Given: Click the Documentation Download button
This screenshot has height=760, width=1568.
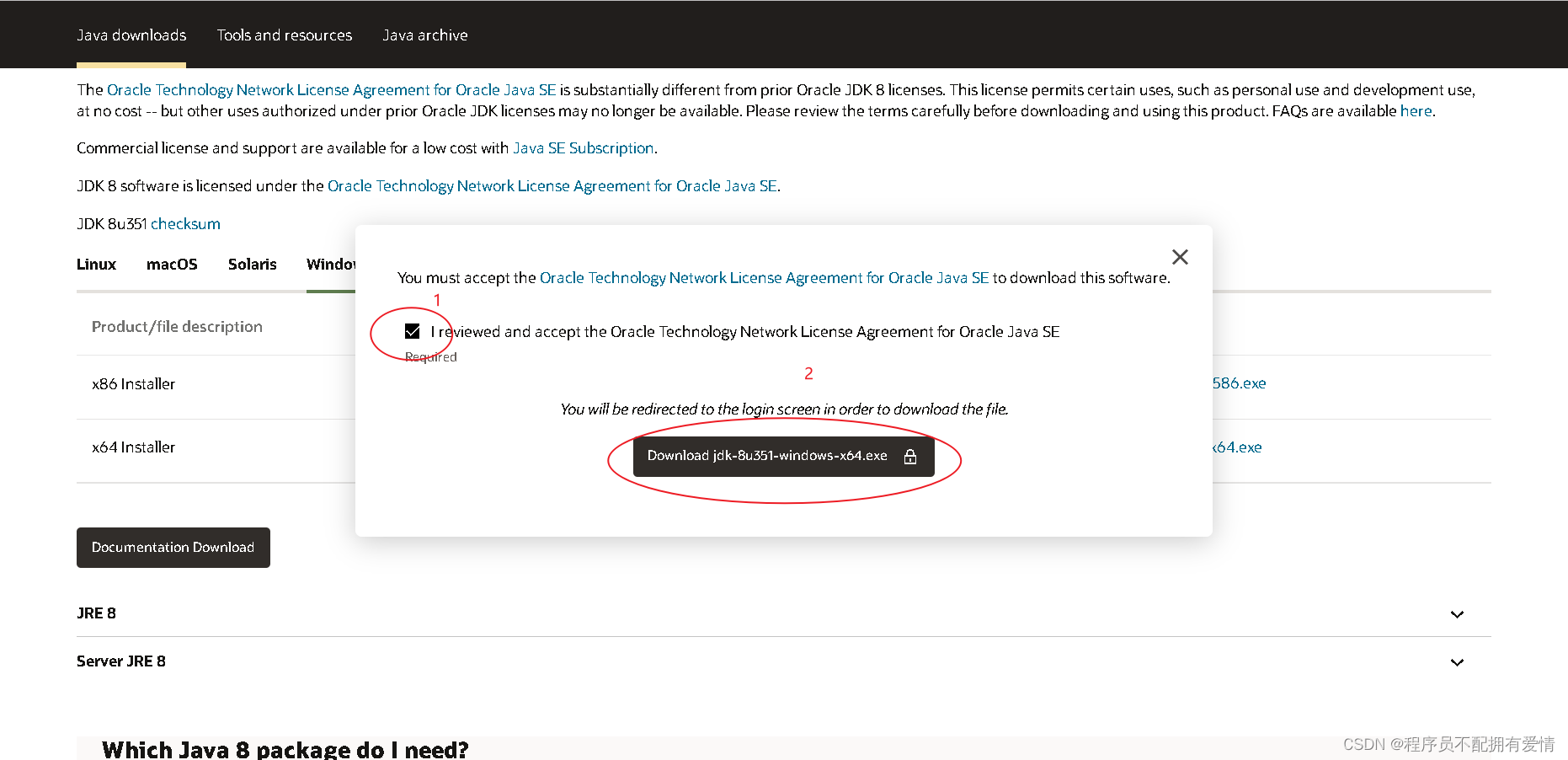Looking at the screenshot, I should (x=173, y=548).
